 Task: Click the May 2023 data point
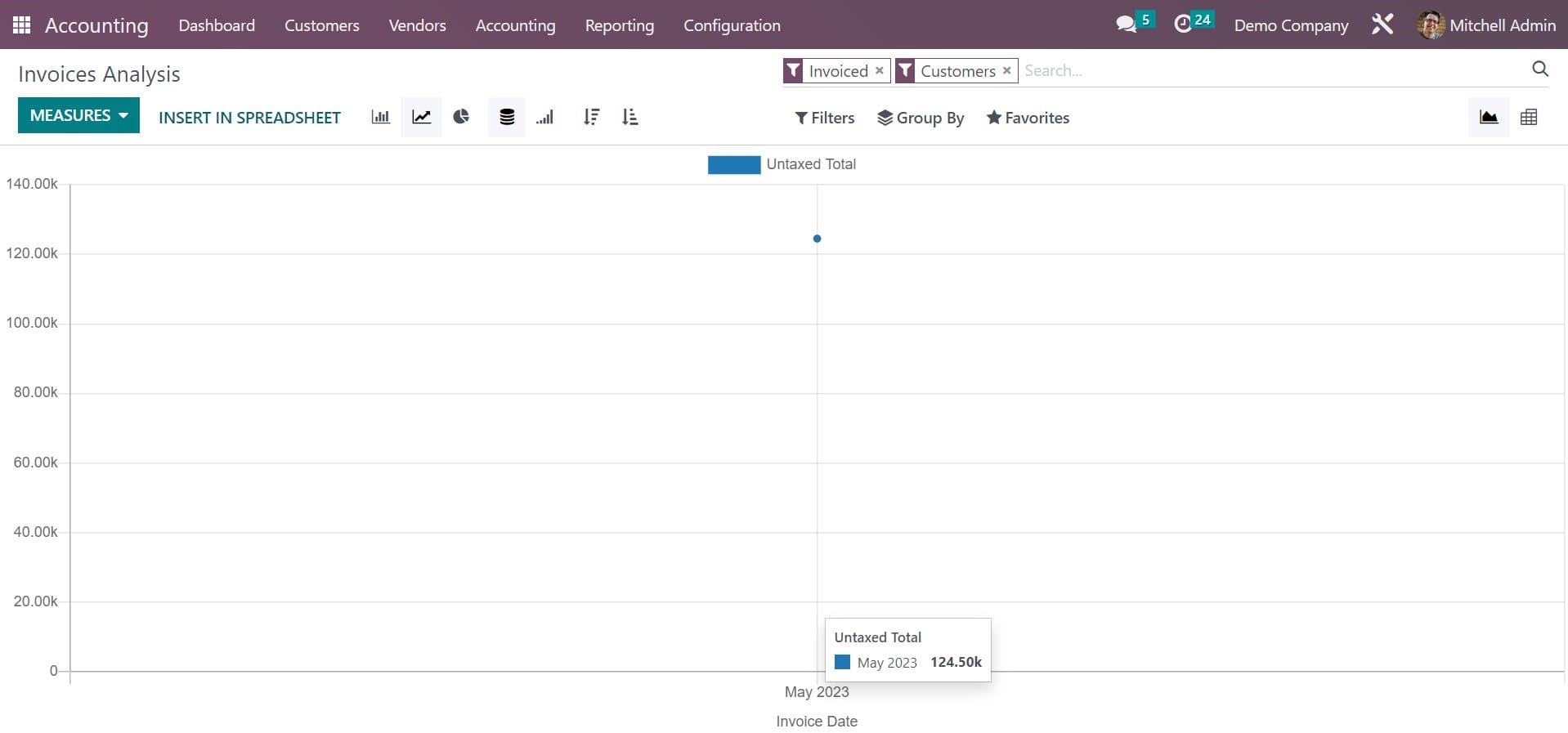[x=817, y=239]
